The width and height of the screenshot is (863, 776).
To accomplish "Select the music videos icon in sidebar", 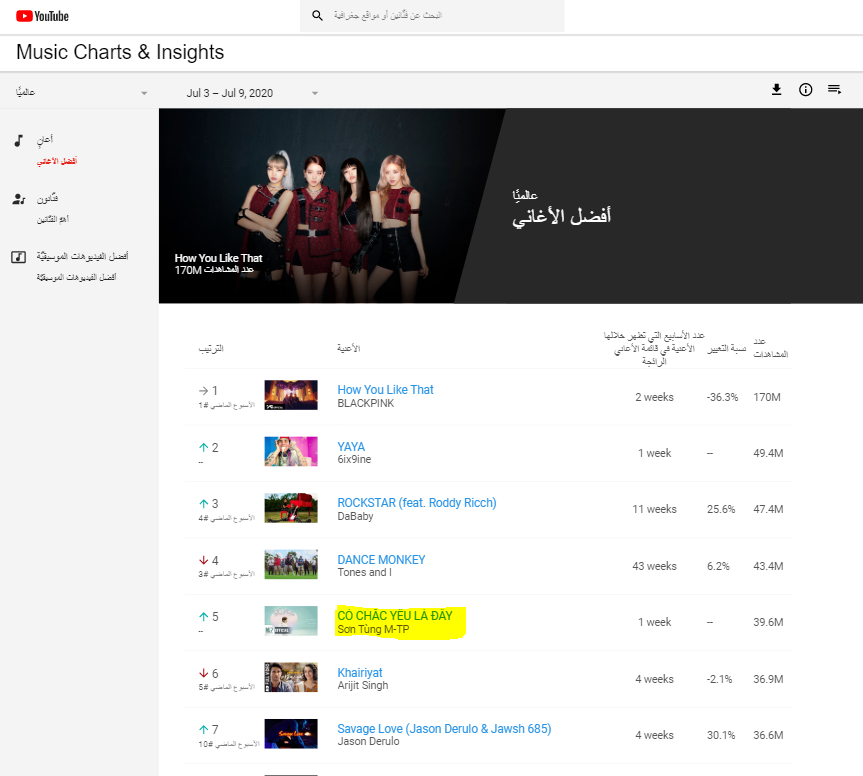I will click(x=19, y=257).
